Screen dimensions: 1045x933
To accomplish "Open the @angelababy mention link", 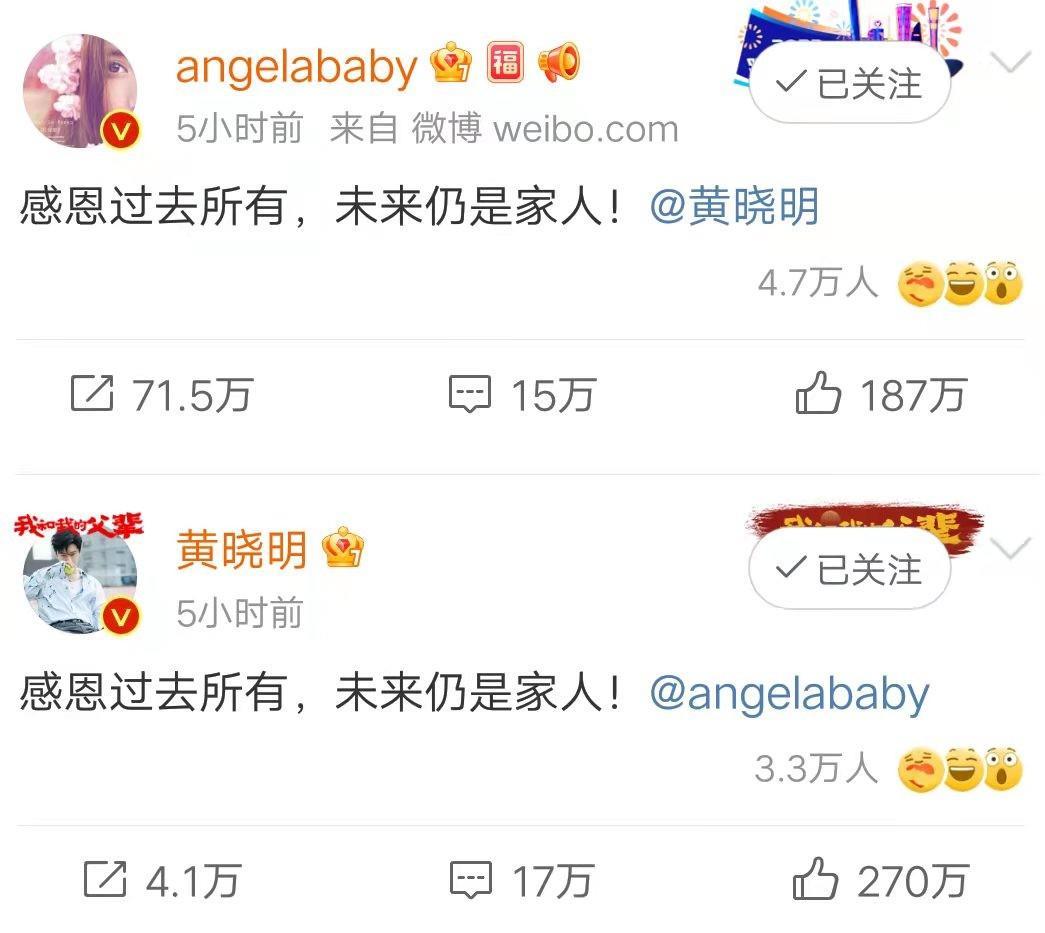I will click(789, 694).
